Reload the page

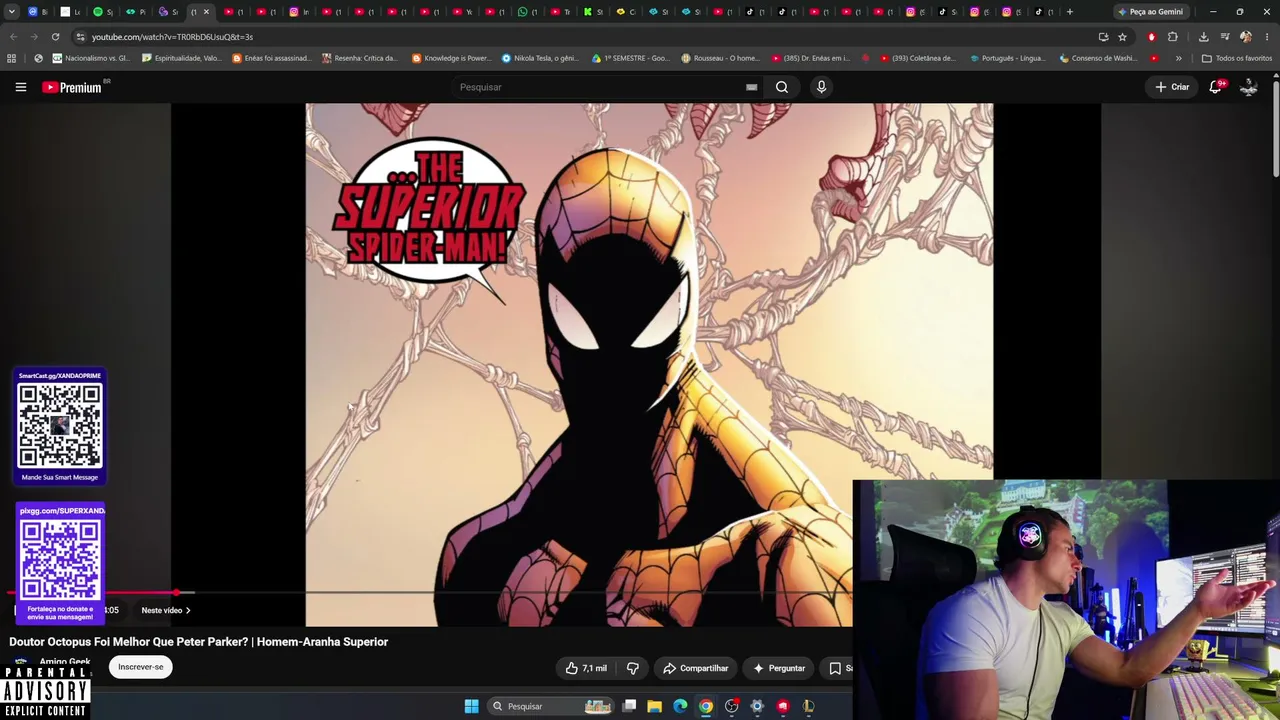(53, 37)
